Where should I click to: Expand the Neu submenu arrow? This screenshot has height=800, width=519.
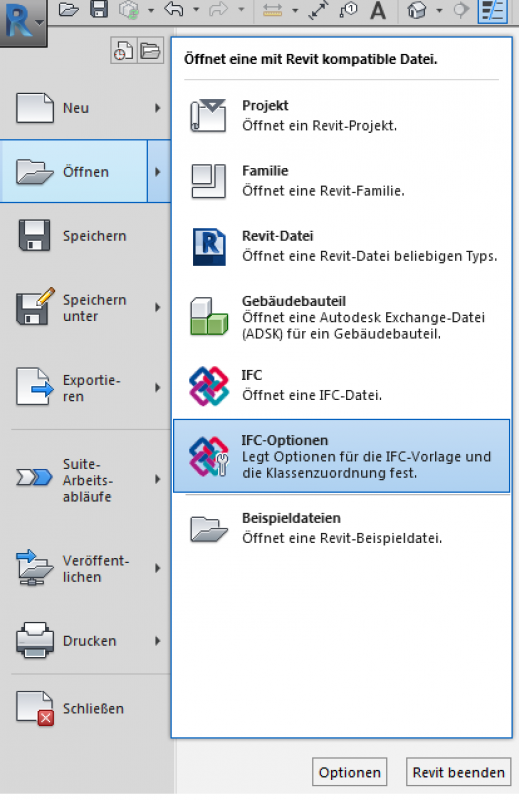[x=158, y=108]
